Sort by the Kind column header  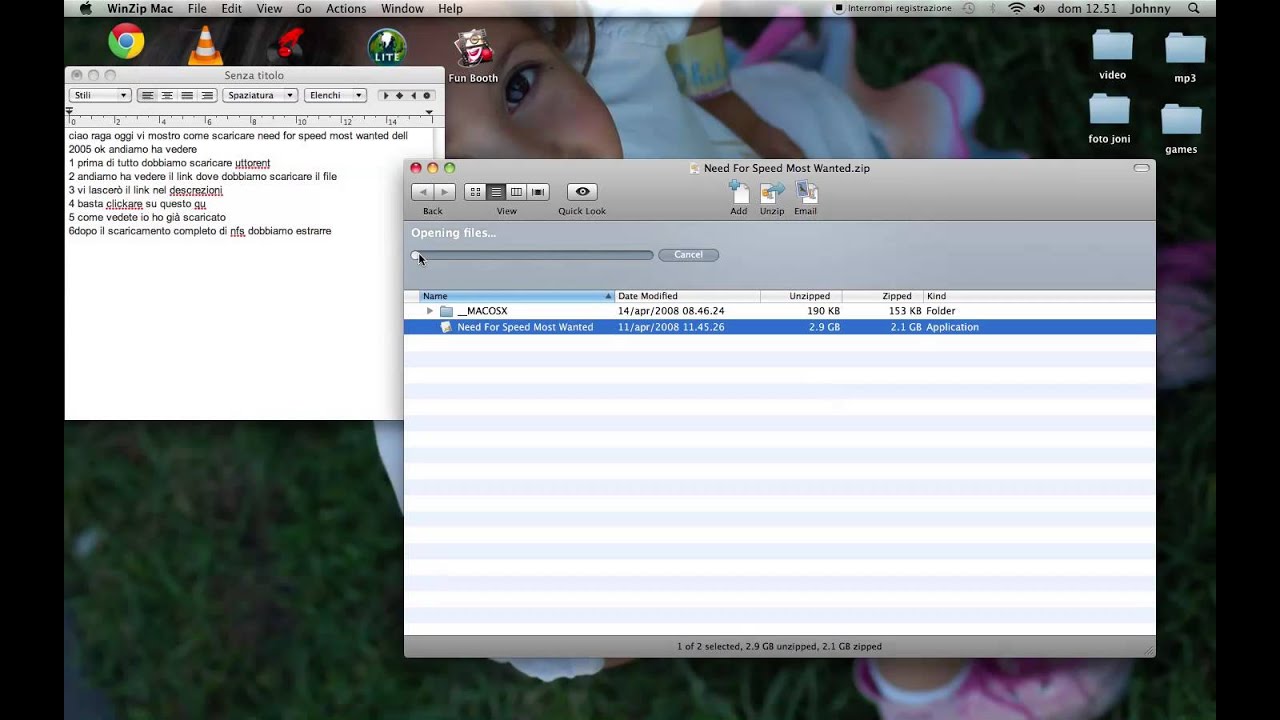1039,296
